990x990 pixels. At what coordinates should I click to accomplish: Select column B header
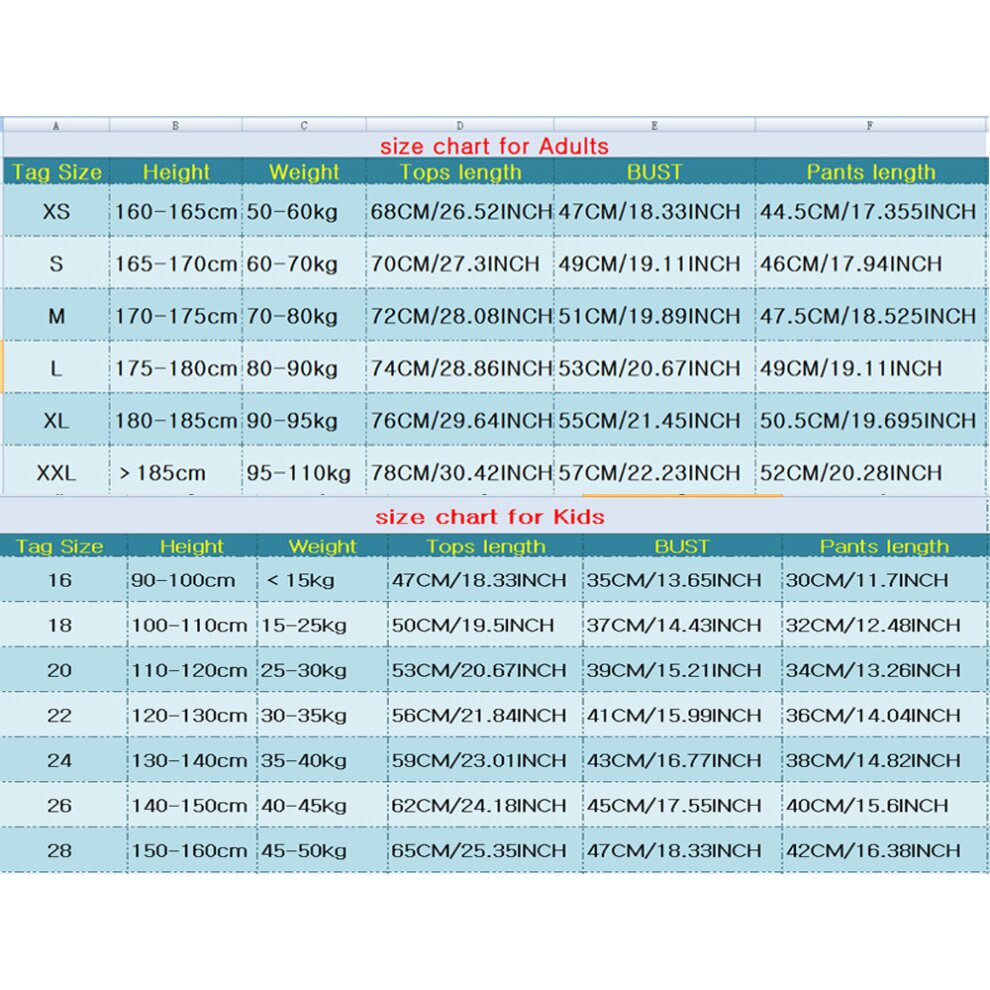coord(176,125)
